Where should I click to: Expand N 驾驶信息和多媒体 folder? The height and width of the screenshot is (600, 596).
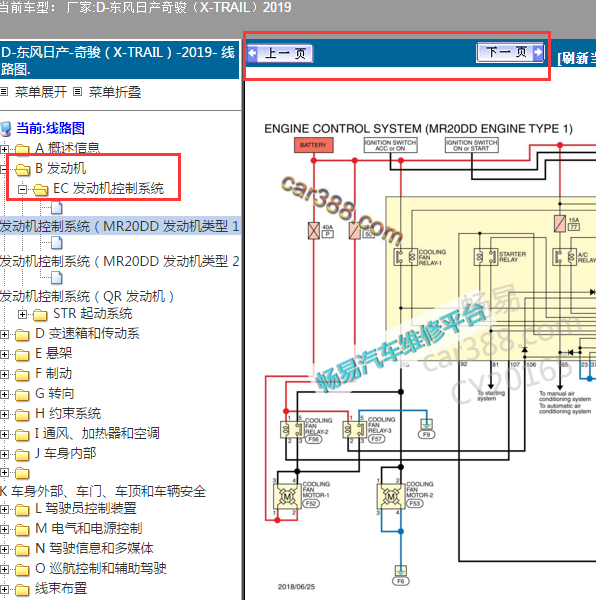tap(4, 549)
